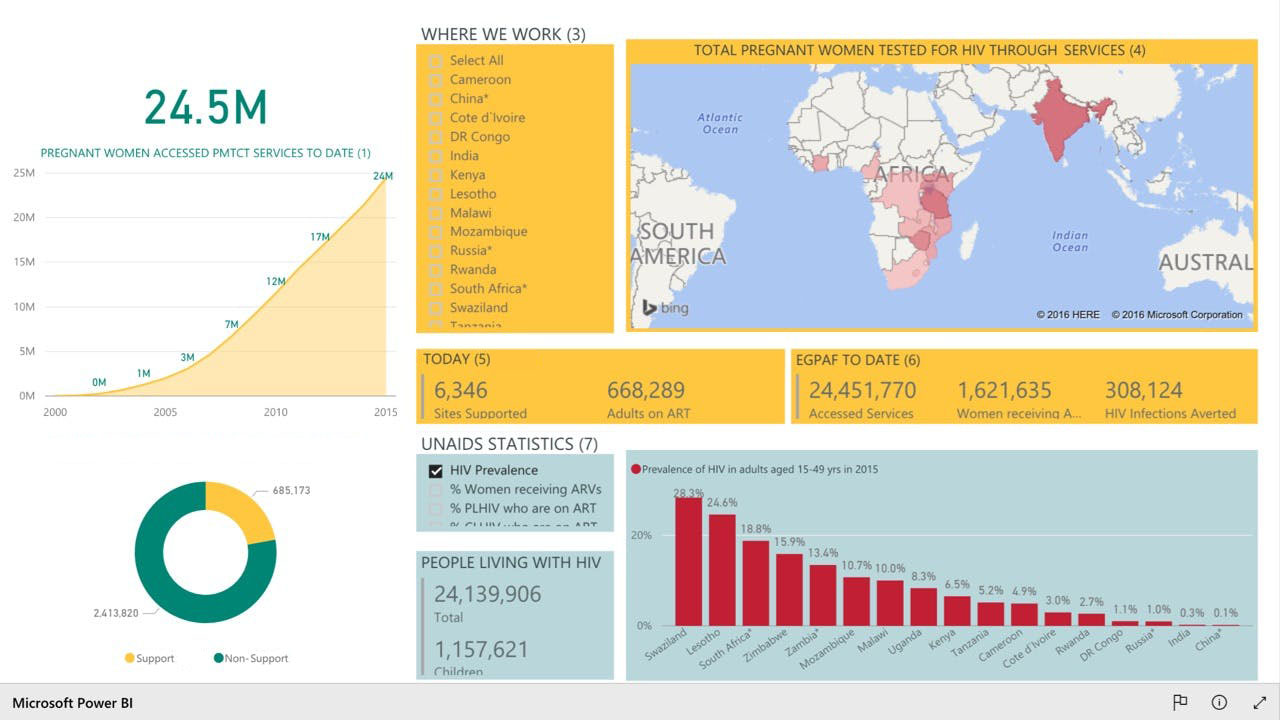Tick the China* checkbox

(436, 99)
